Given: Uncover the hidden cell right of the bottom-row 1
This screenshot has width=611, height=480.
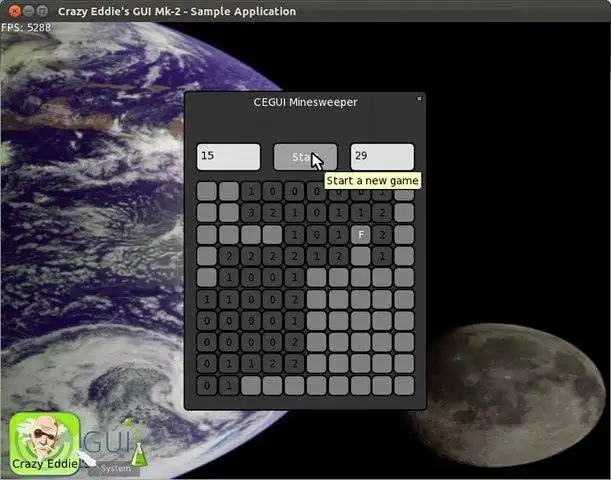Looking at the screenshot, I should click(251, 385).
